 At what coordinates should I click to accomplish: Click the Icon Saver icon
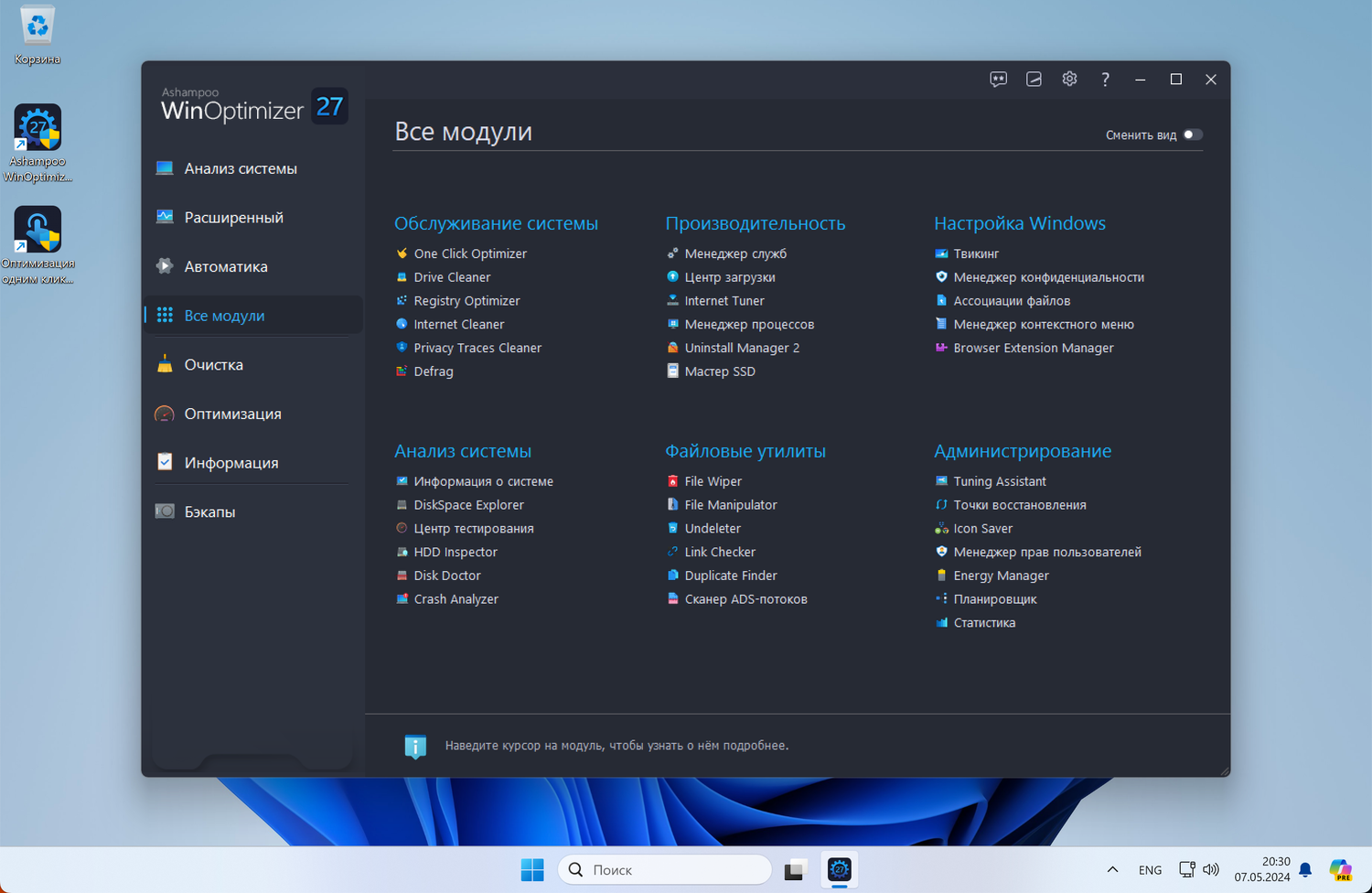(941, 528)
